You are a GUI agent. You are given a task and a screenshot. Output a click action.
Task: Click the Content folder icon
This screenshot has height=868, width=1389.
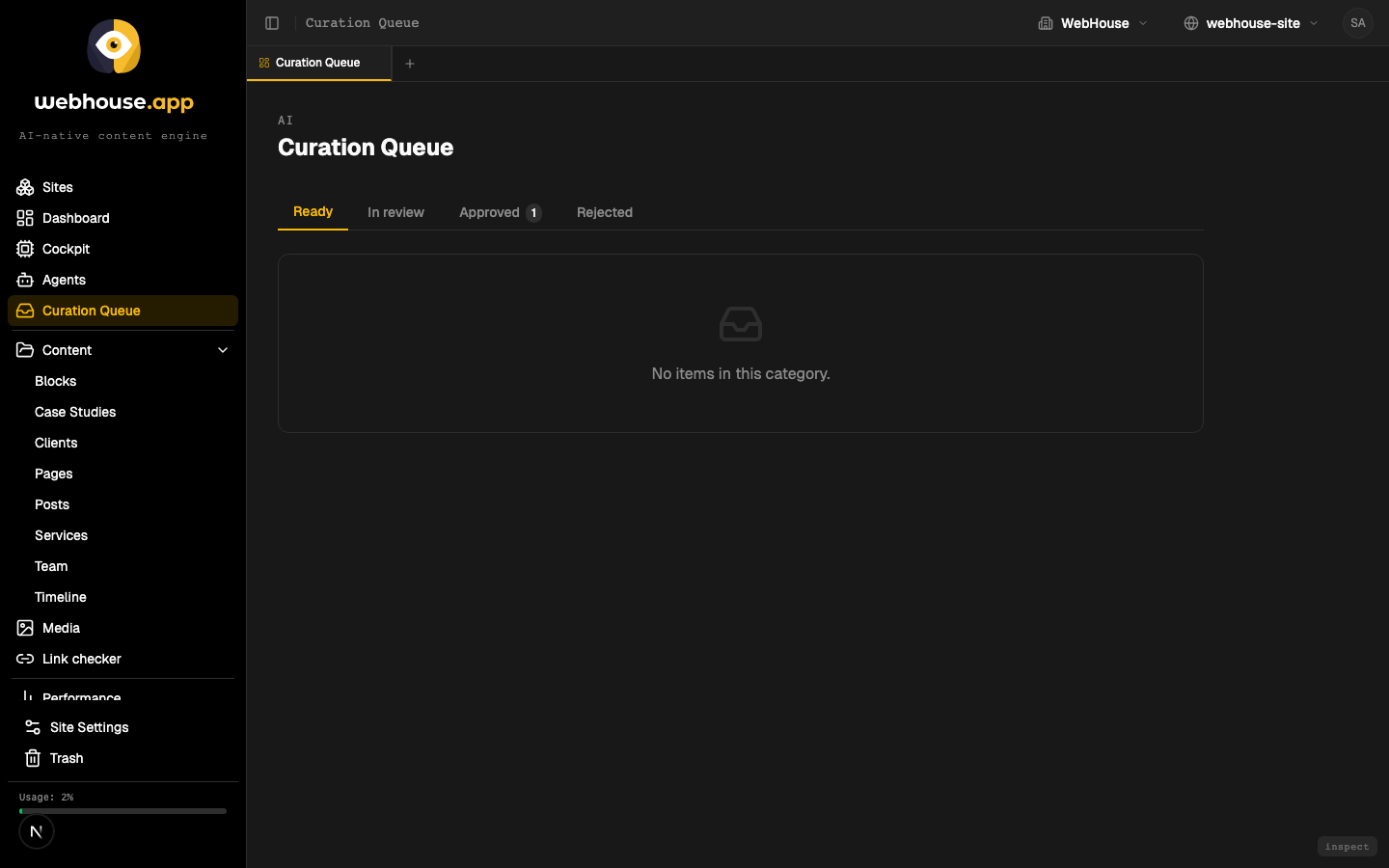point(25,350)
